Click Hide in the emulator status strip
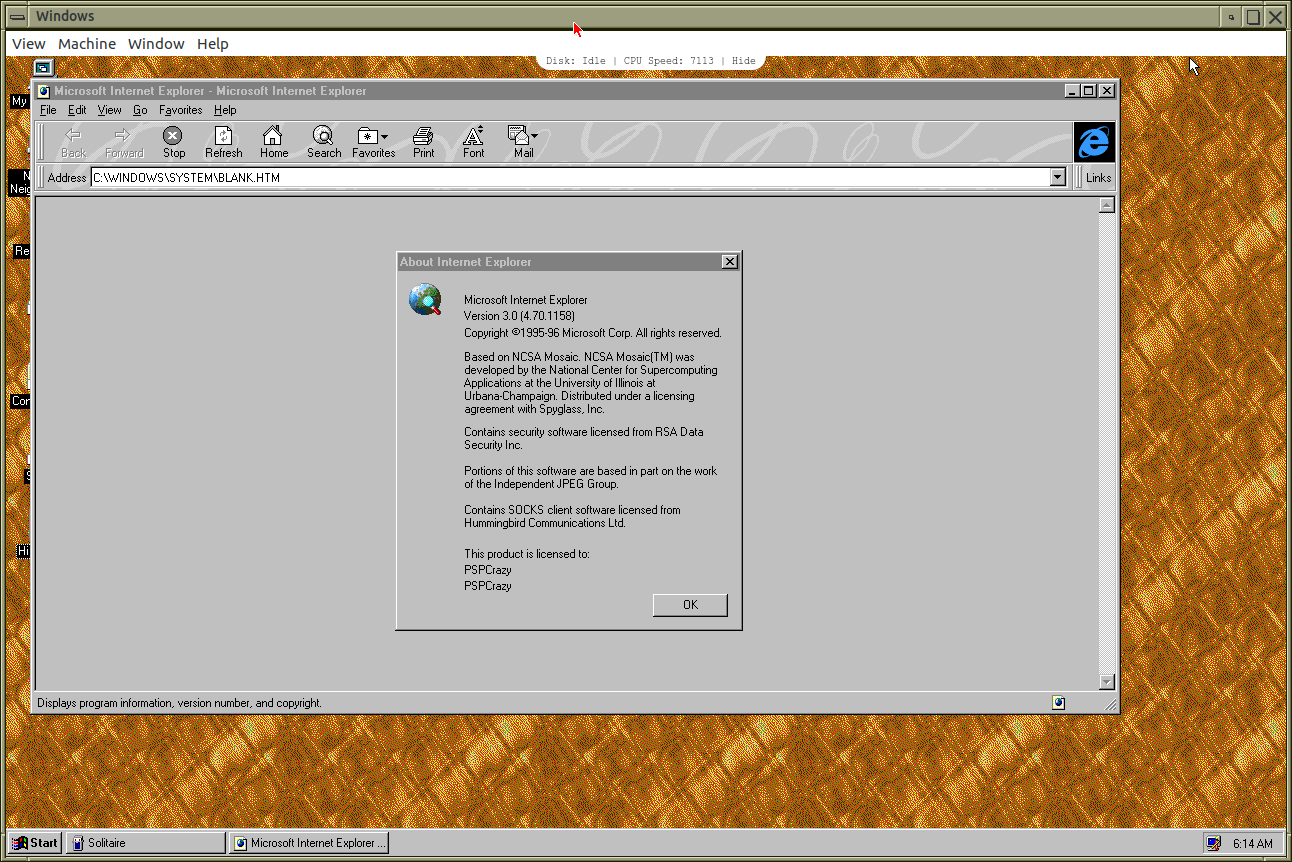Viewport: 1292px width, 862px height. tap(744, 61)
